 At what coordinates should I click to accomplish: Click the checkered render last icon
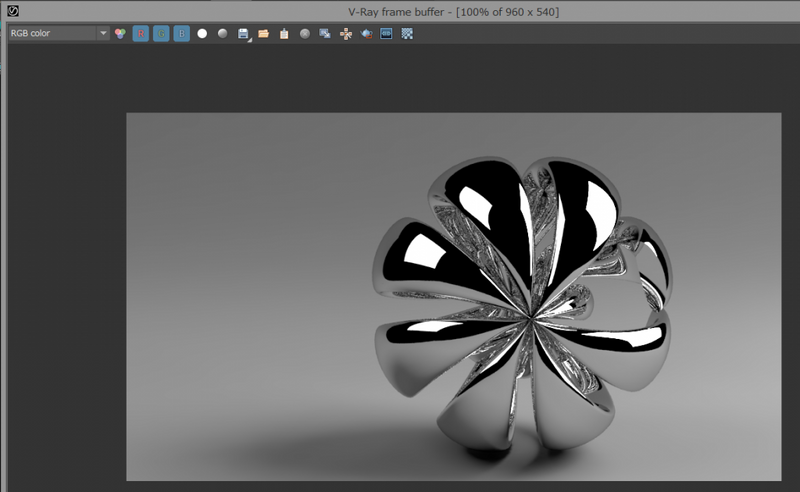tap(407, 34)
